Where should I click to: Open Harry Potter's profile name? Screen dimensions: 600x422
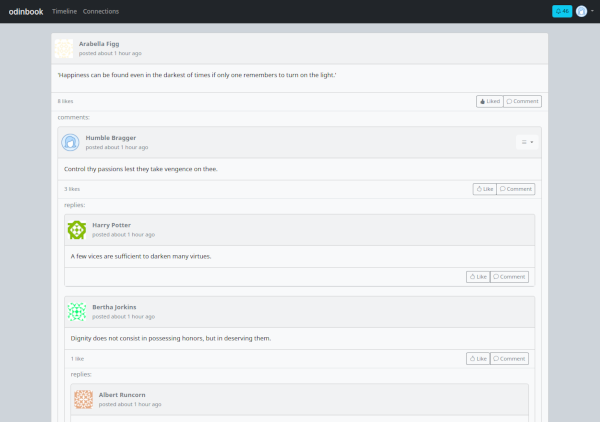click(x=111, y=225)
